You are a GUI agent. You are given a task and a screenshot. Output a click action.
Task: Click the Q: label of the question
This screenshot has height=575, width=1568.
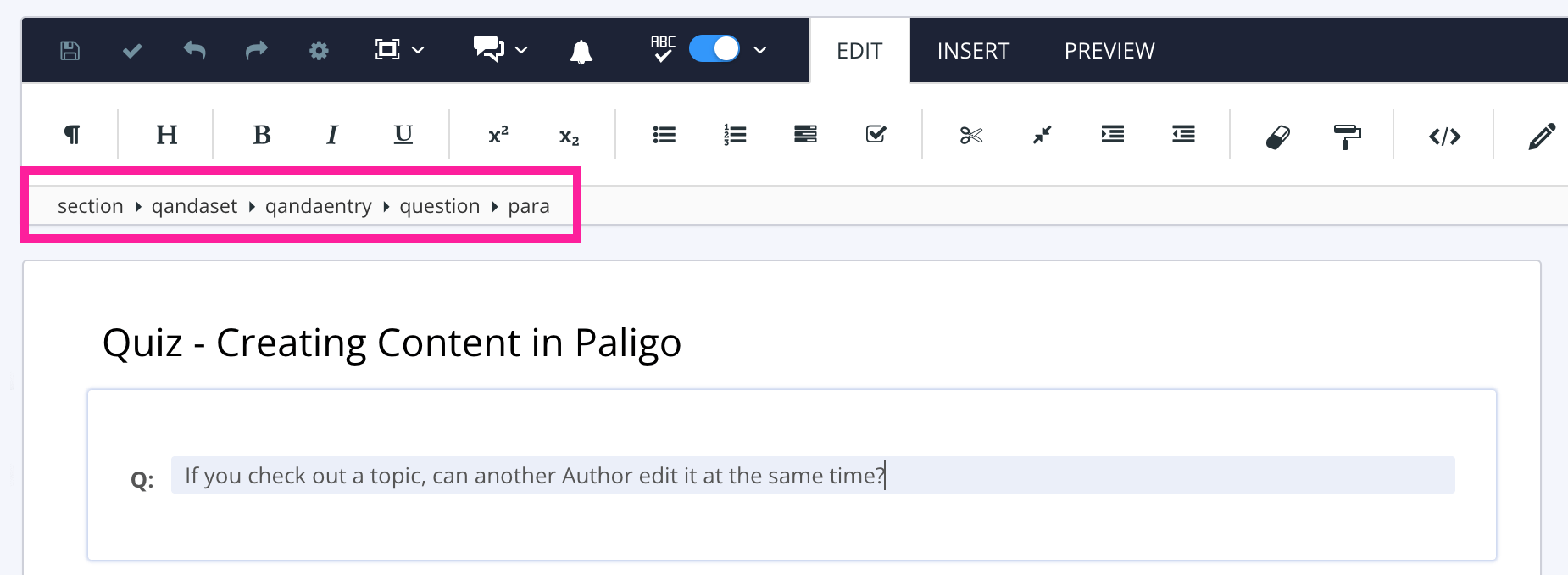click(142, 481)
